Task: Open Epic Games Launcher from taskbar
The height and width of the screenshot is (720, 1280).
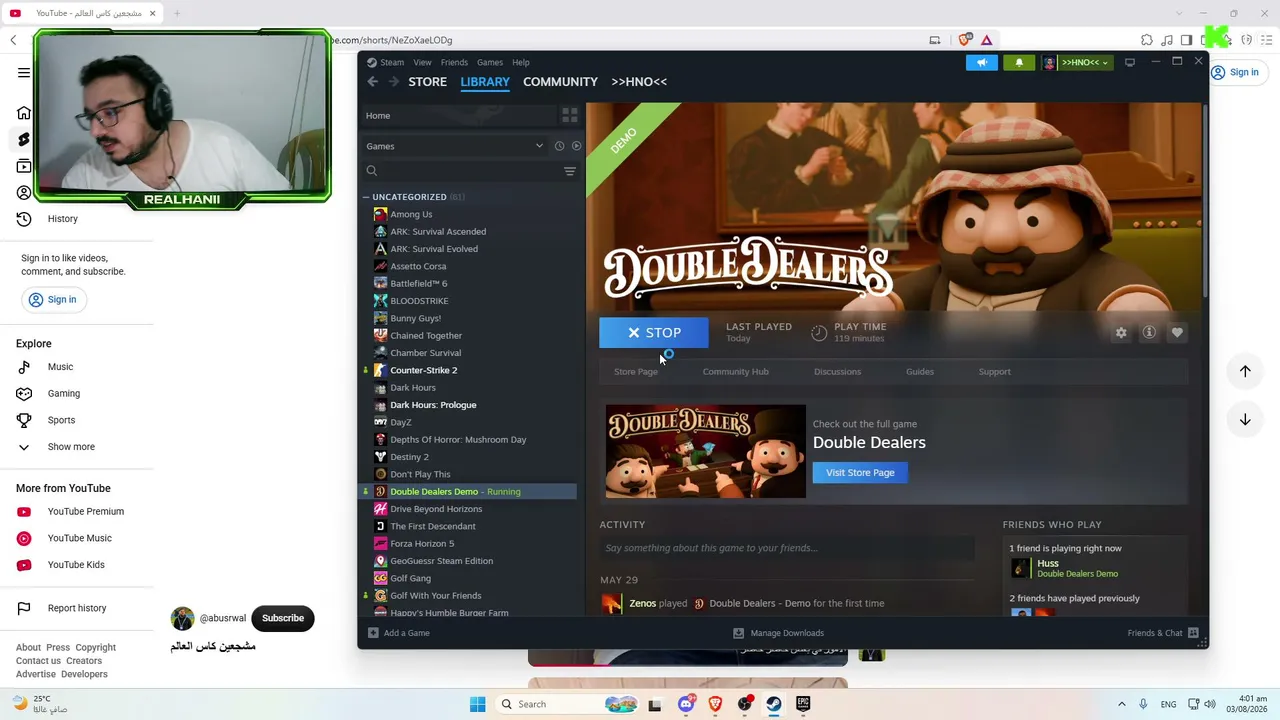Action: pyautogui.click(x=803, y=704)
